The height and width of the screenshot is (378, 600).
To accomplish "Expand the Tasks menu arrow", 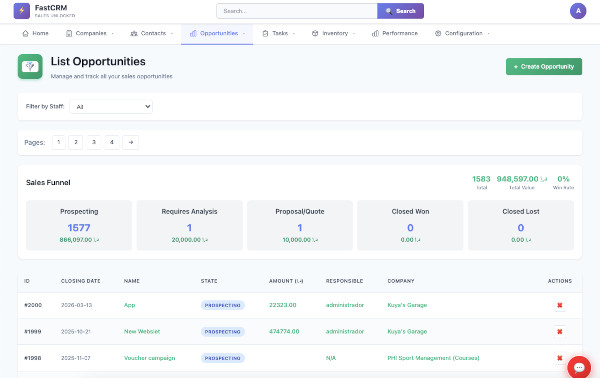I will tap(294, 34).
